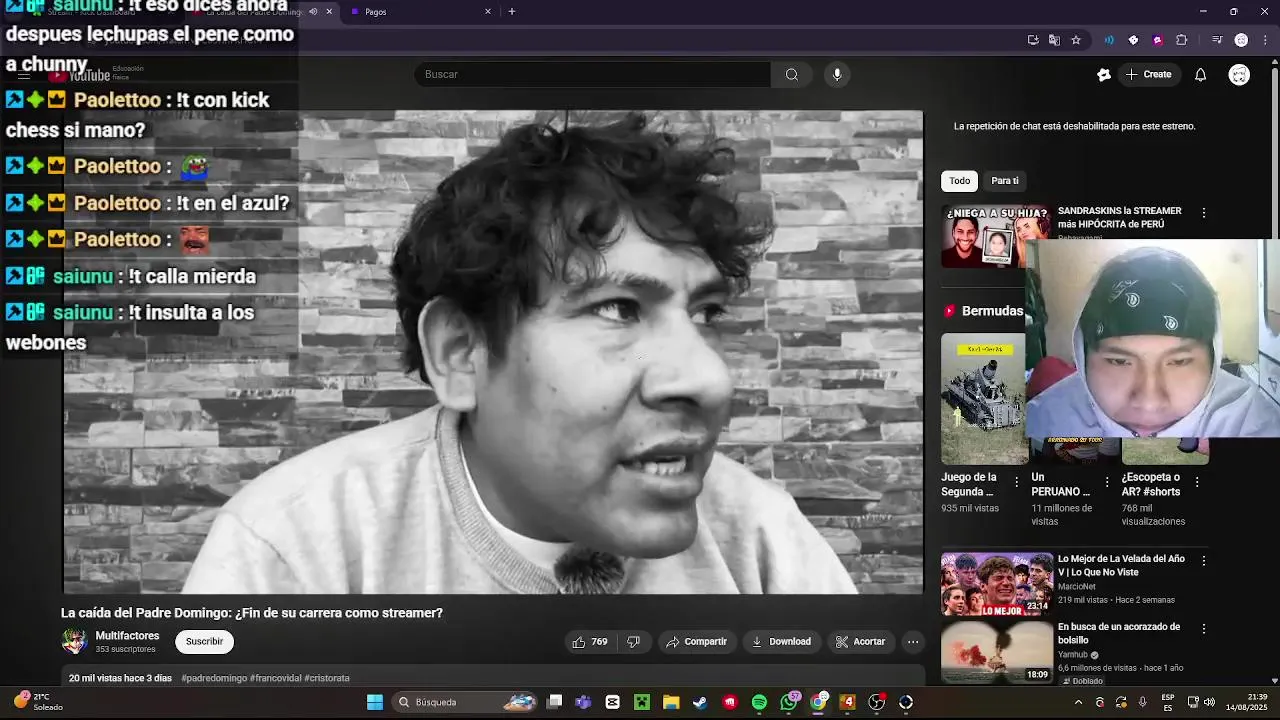This screenshot has width=1280, height=720.
Task: Open YouTube account avatar menu
Action: 1239,74
